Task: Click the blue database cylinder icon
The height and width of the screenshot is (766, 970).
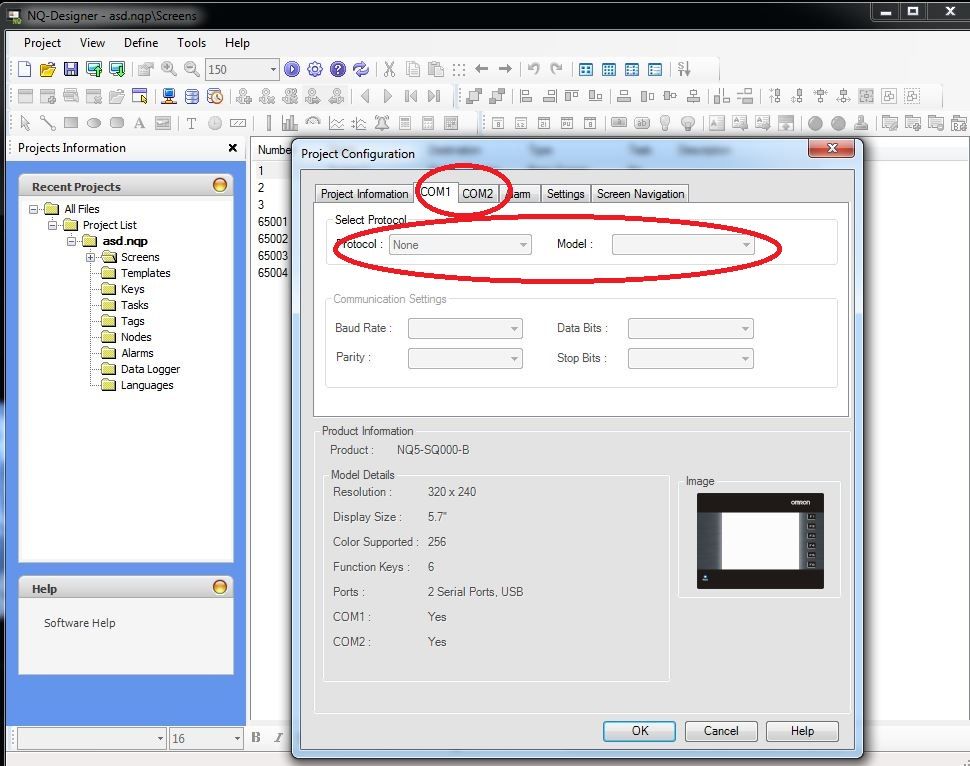Action: (x=192, y=96)
